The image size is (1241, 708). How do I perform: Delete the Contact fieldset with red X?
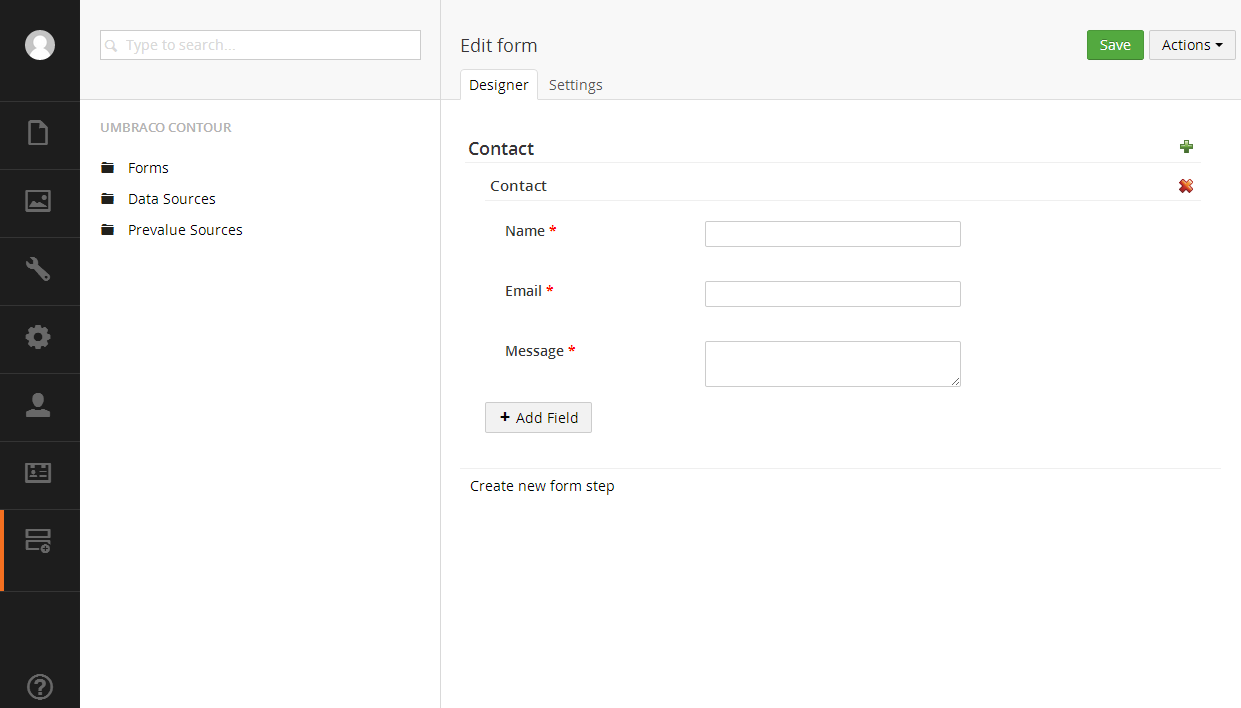pyautogui.click(x=1186, y=186)
